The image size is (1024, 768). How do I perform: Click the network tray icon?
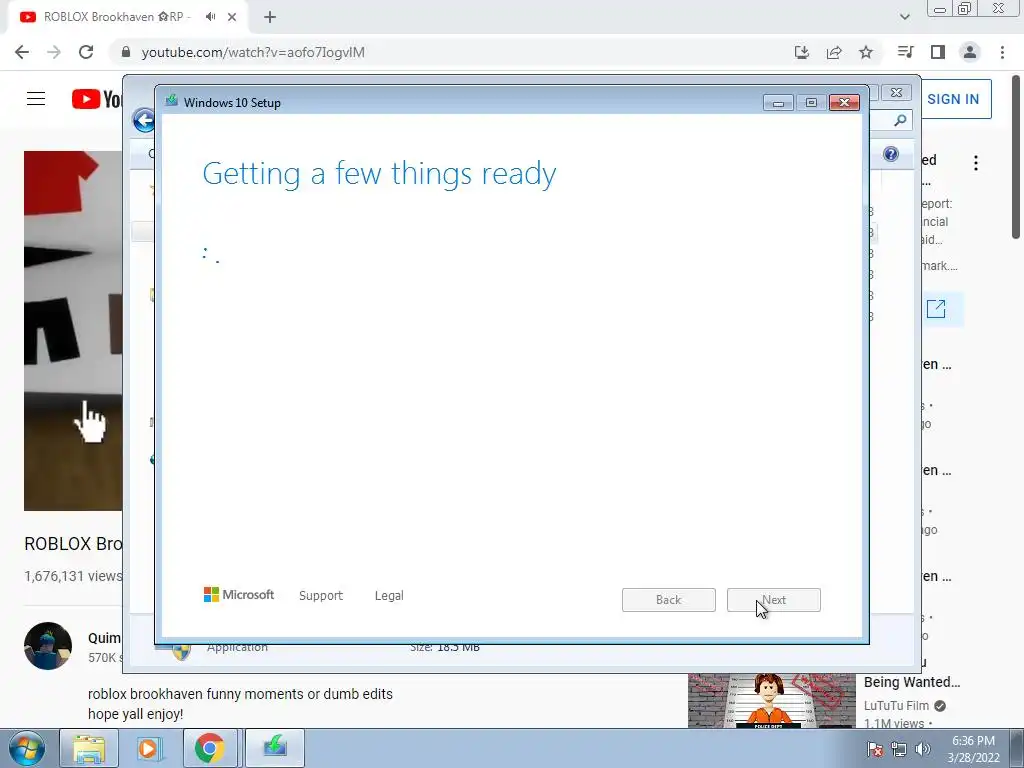[899, 749]
